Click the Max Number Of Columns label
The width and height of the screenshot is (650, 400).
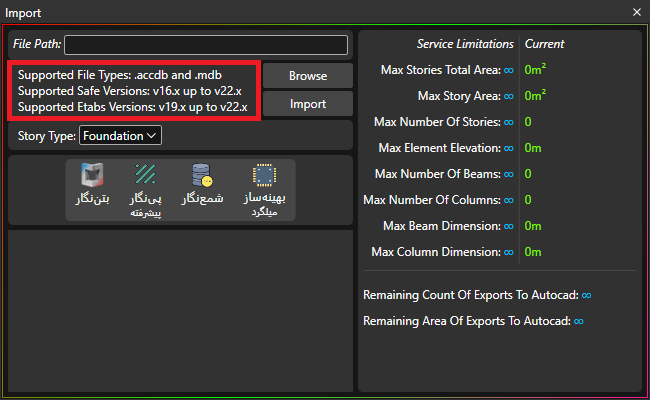432,200
